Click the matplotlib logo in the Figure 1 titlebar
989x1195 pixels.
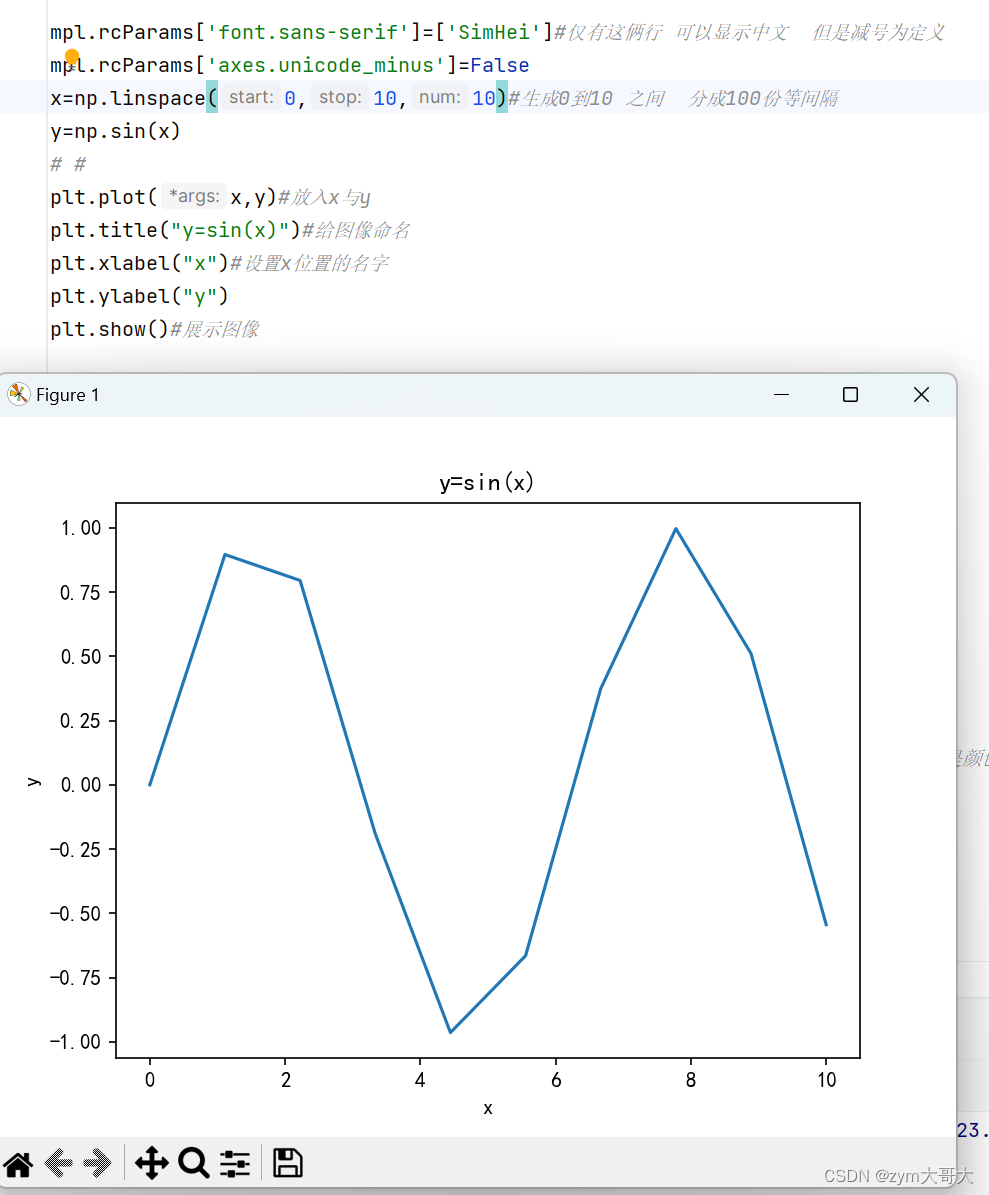(18, 394)
